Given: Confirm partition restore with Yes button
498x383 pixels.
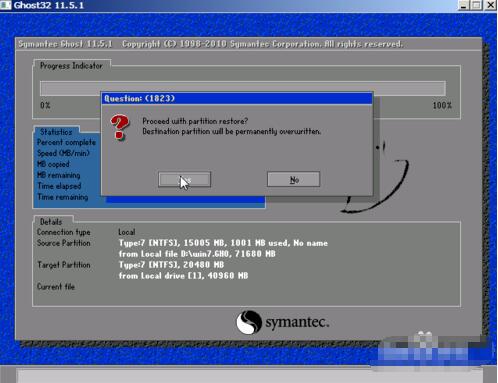Looking at the screenshot, I should coord(184,180).
